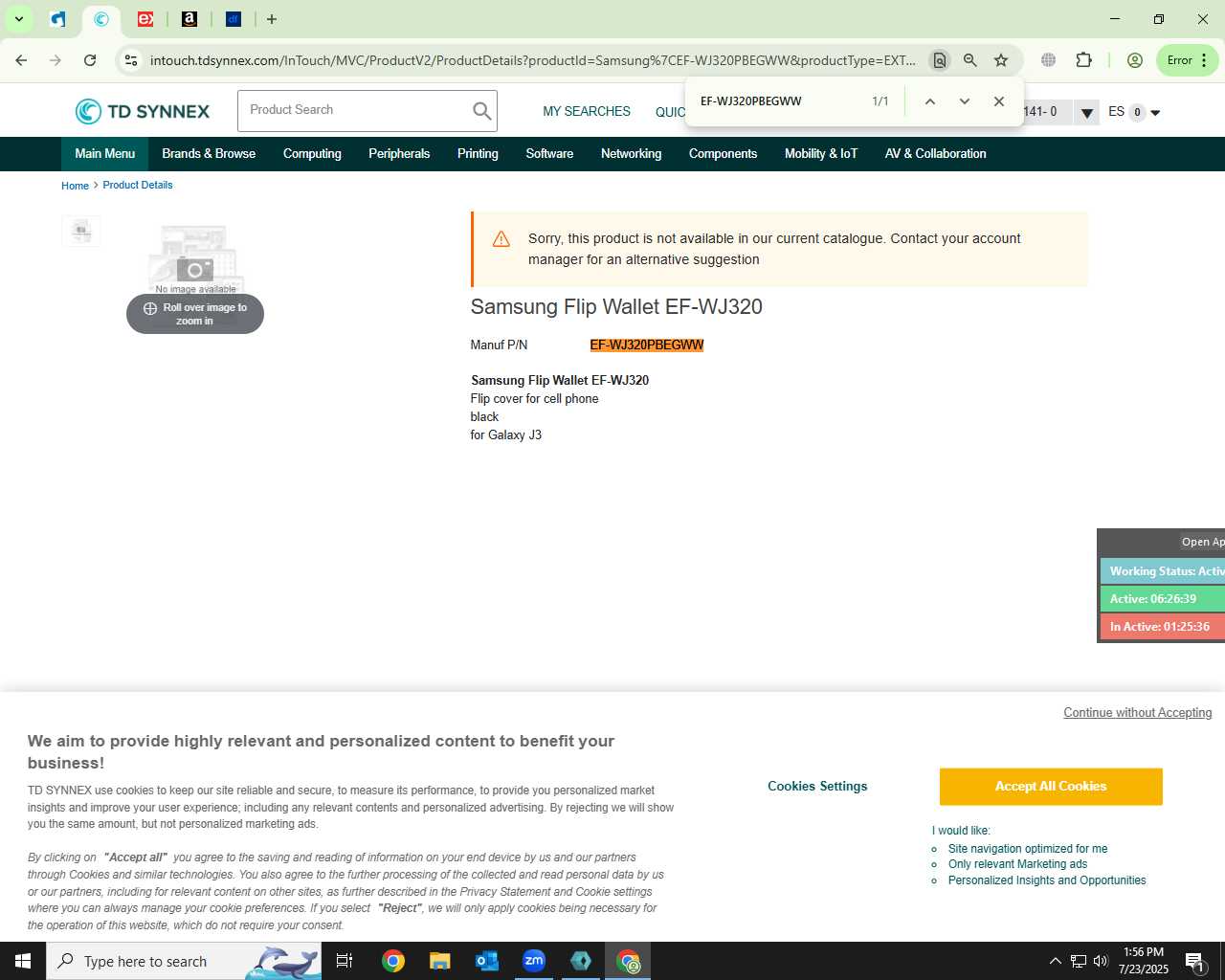The height and width of the screenshot is (980, 1225).
Task: Click the TD SYNNEX logo
Action: pyautogui.click(x=143, y=112)
